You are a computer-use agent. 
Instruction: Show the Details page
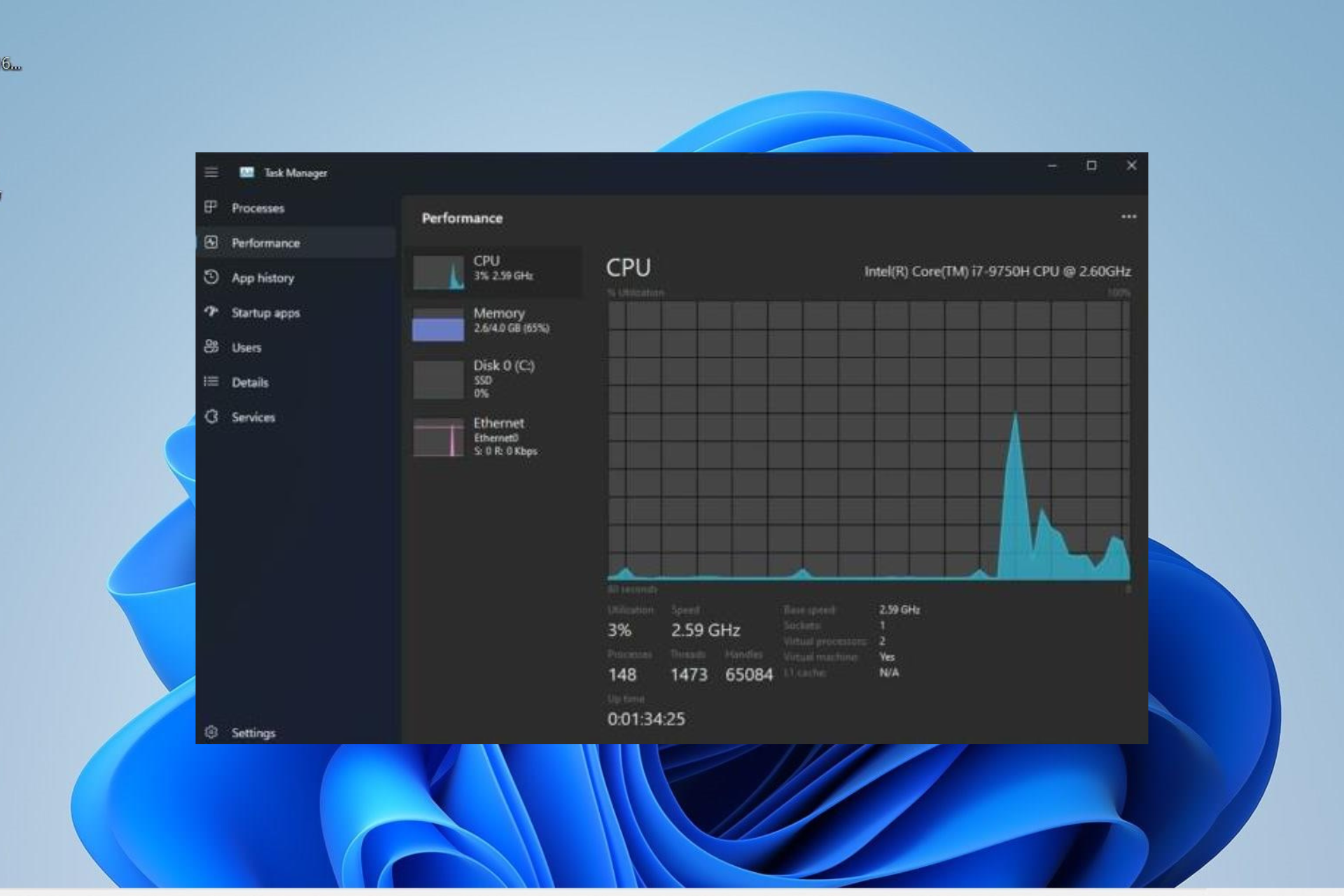click(x=250, y=382)
